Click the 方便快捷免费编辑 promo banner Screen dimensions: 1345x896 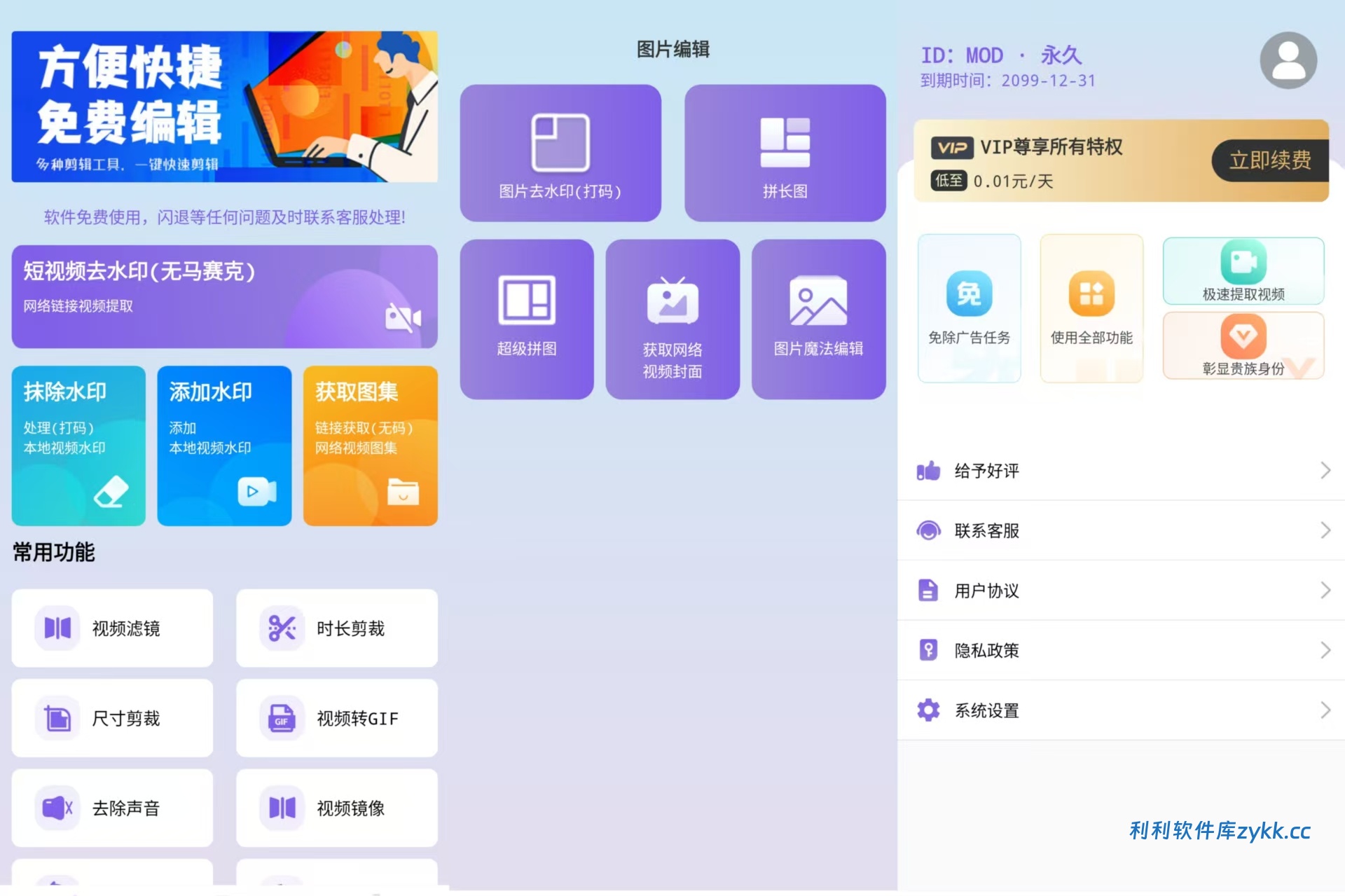point(224,106)
